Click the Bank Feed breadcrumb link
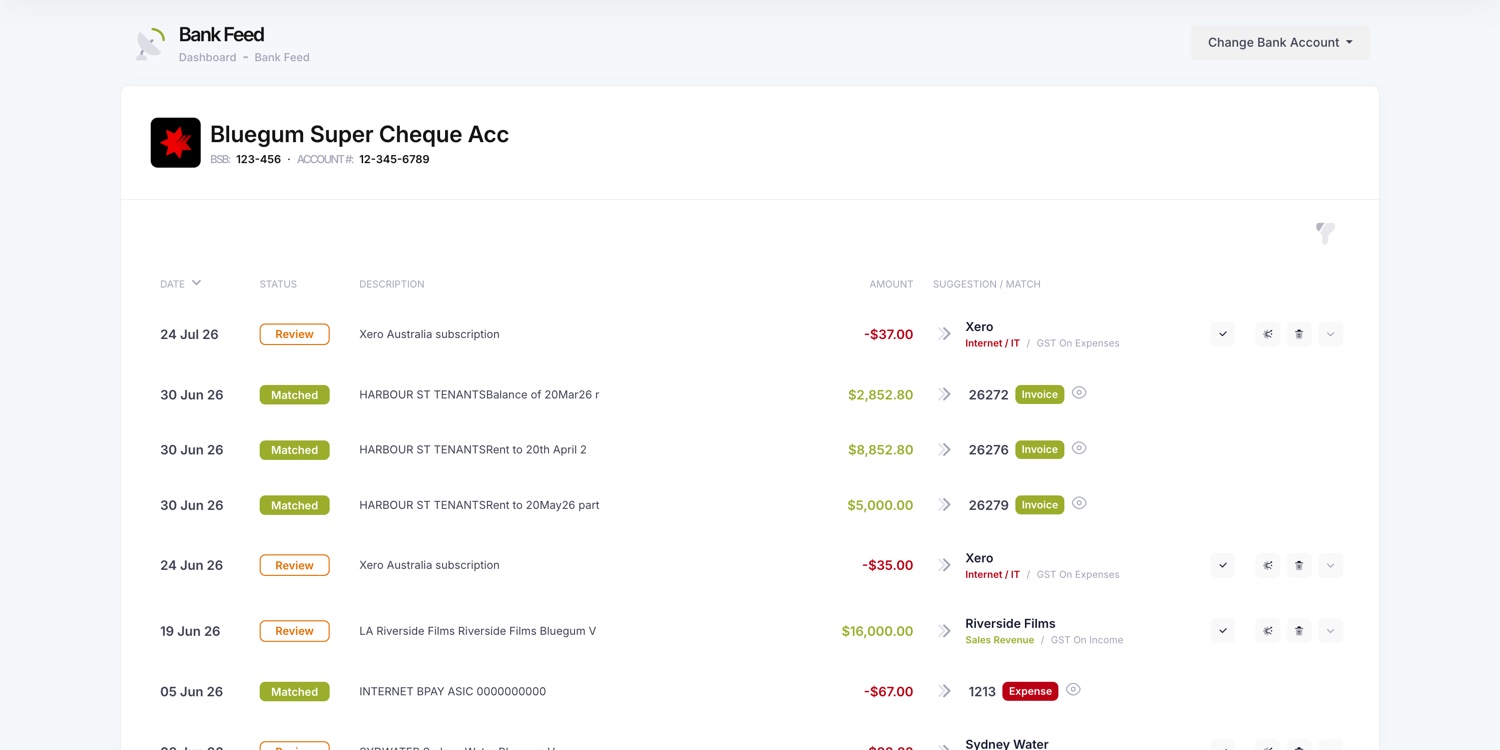Viewport: 1500px width, 750px height. [x=282, y=57]
